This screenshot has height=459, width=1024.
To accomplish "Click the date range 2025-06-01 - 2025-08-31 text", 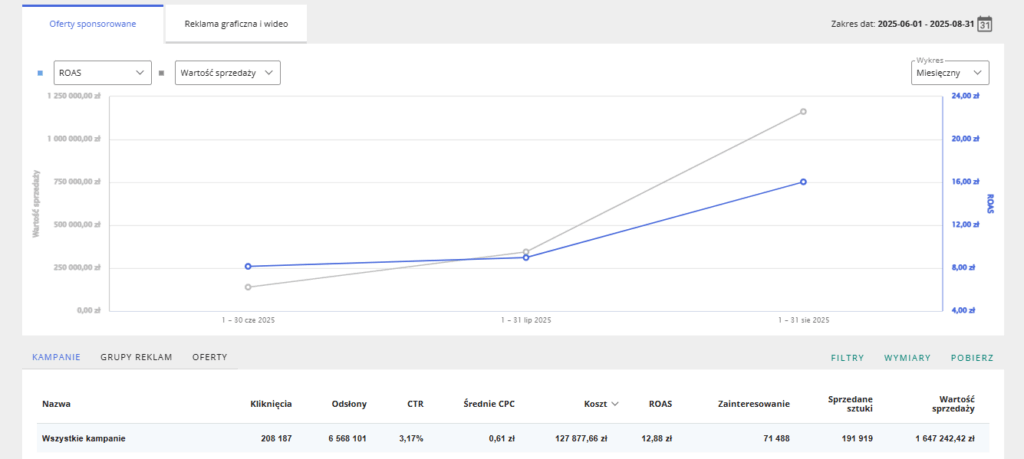I will (923, 23).
